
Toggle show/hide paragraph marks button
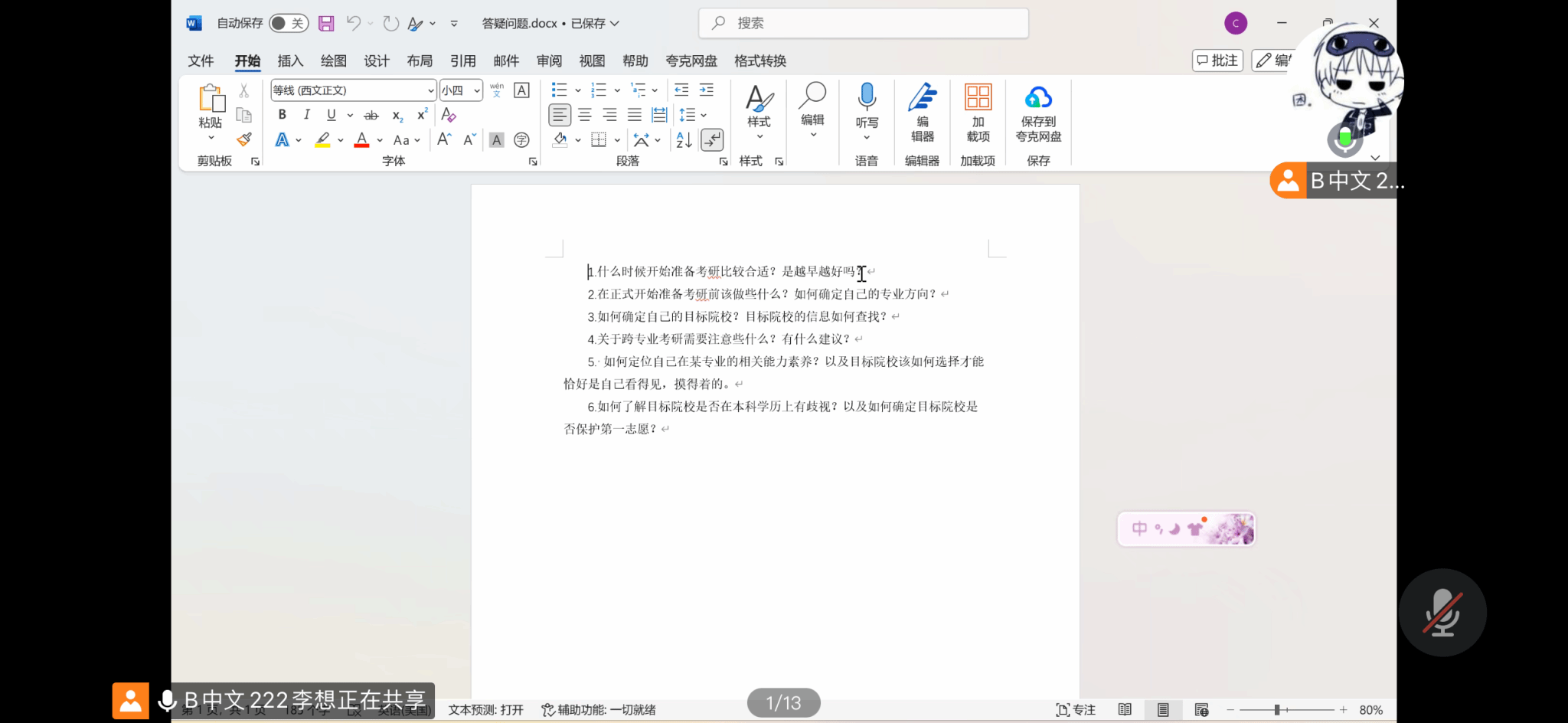pyautogui.click(x=712, y=140)
